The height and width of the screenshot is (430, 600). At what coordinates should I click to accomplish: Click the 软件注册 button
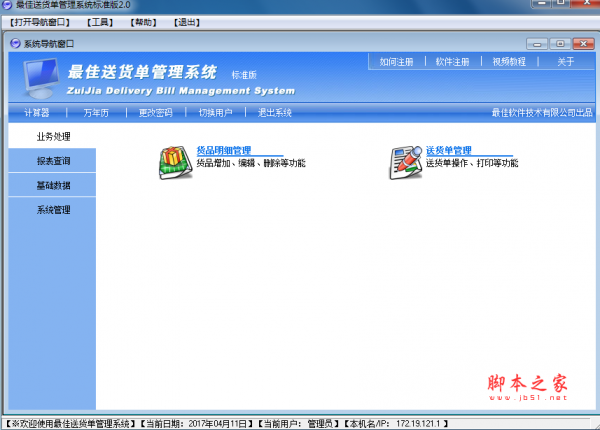(x=452, y=62)
